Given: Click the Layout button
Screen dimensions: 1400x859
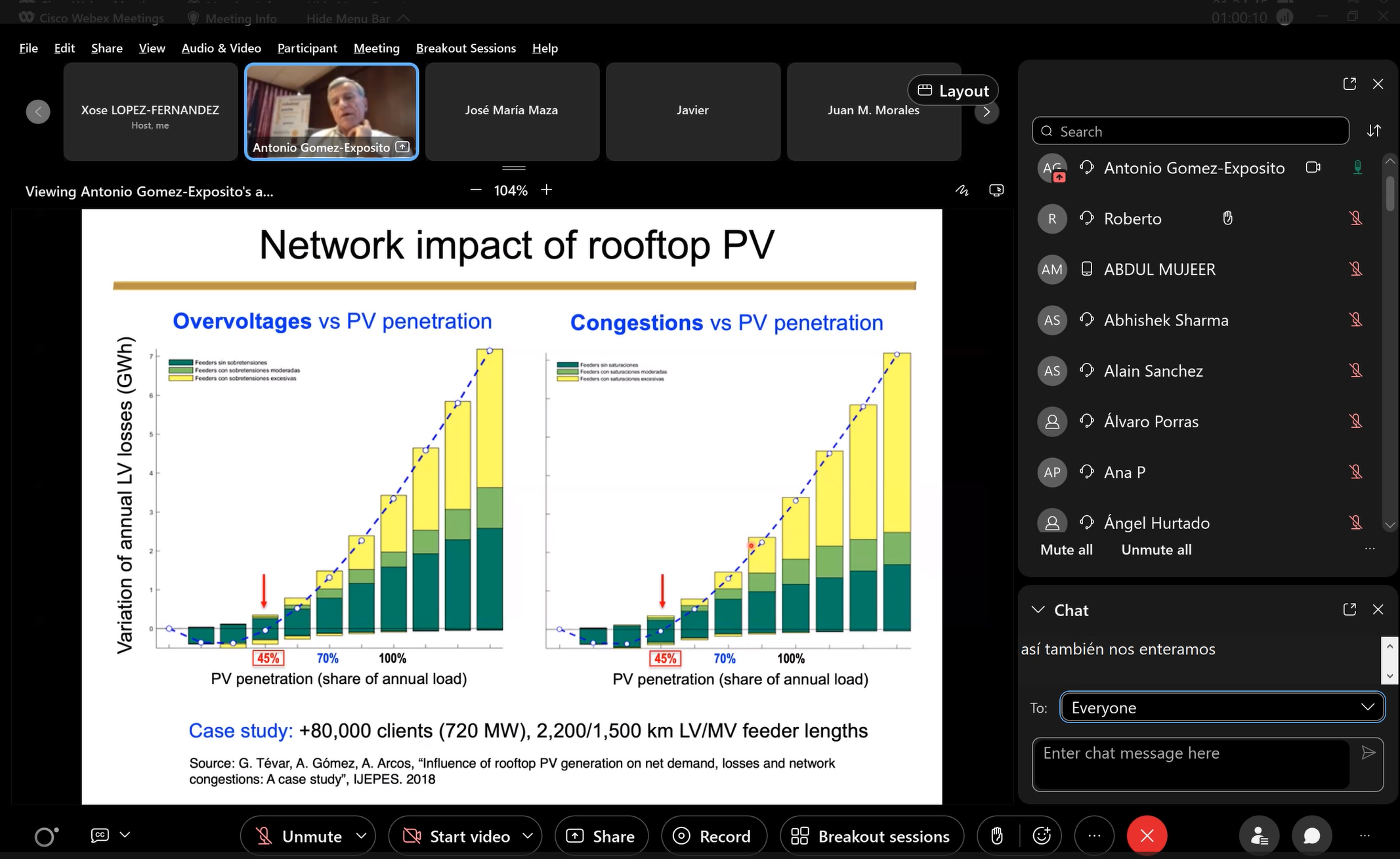Looking at the screenshot, I should pos(953,91).
